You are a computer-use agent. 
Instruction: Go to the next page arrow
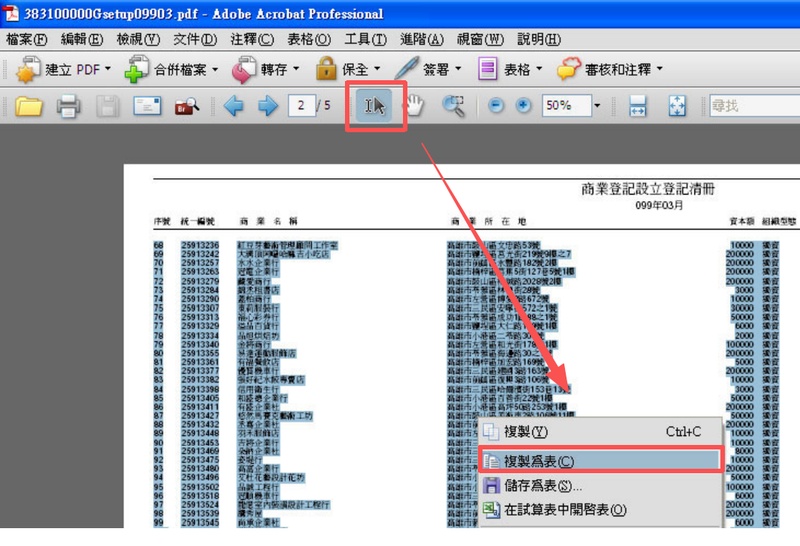click(x=267, y=106)
